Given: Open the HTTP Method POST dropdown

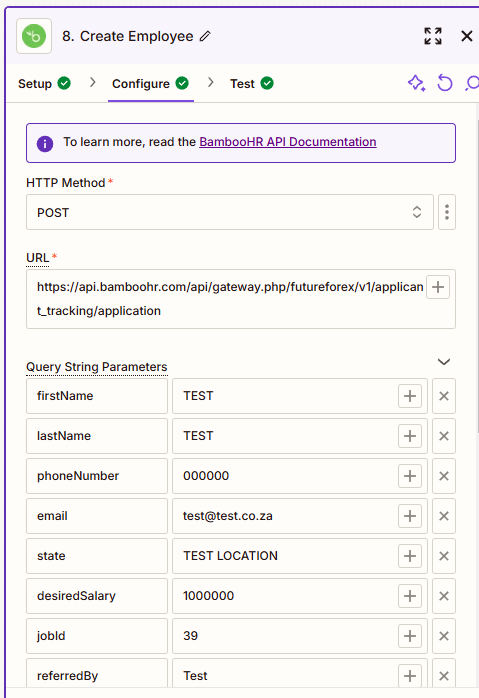Looking at the screenshot, I should [230, 212].
